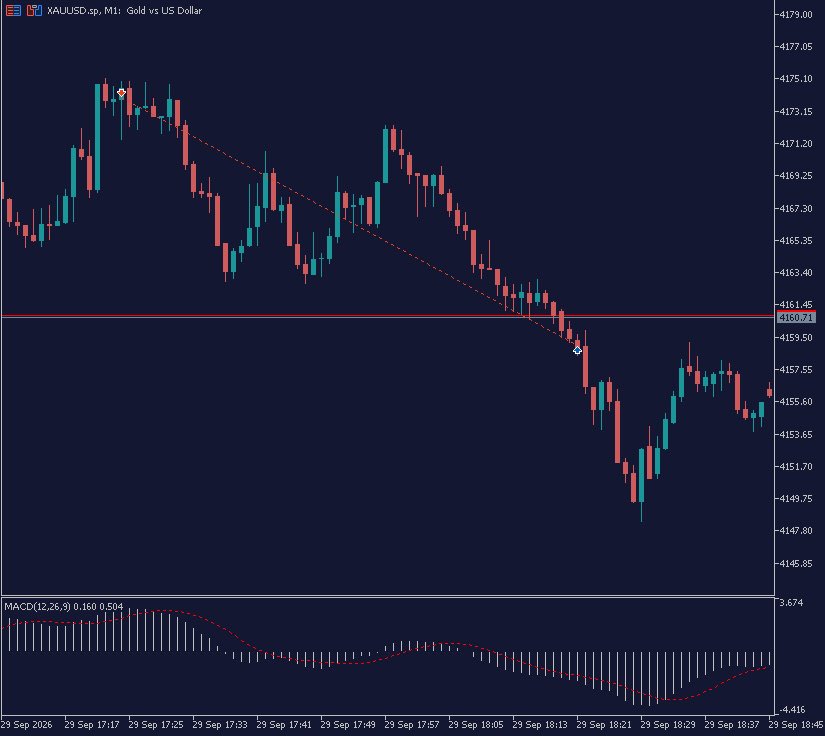Viewport: 825px width, 736px height.
Task: Click the dashed trade line connecting entry and exit
Action: (347, 221)
